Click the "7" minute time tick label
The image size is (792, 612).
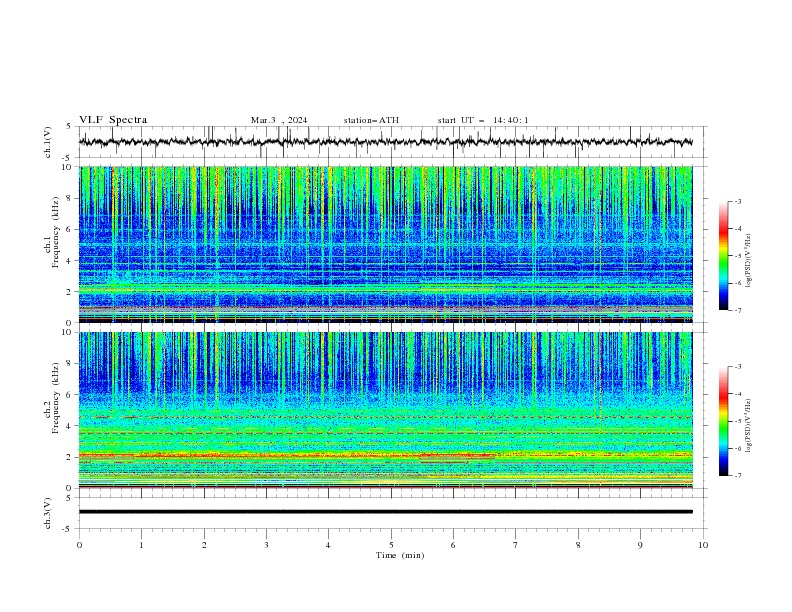click(x=516, y=545)
